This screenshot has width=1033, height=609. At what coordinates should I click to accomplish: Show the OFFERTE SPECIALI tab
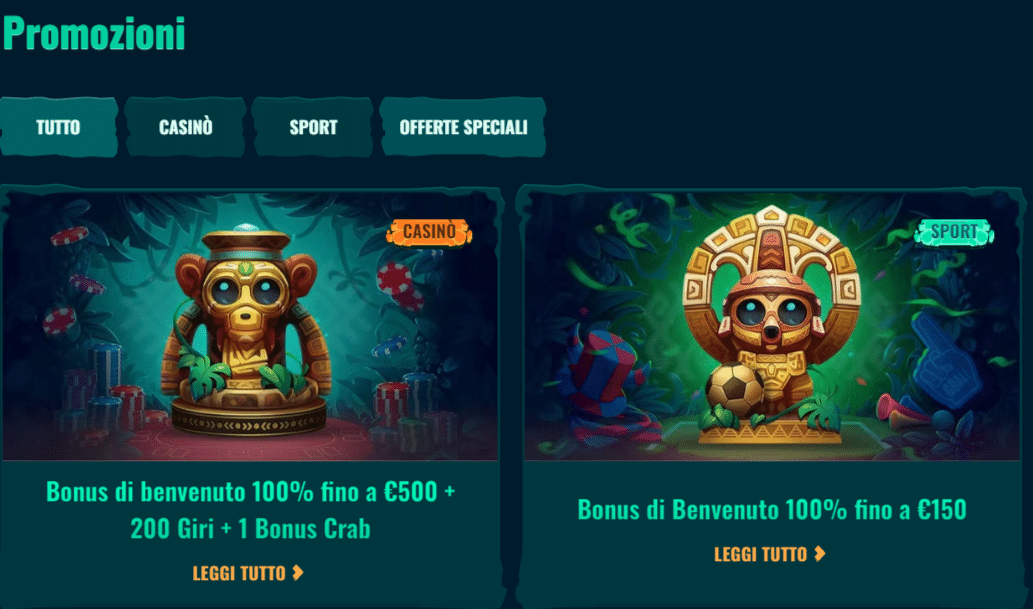click(463, 127)
